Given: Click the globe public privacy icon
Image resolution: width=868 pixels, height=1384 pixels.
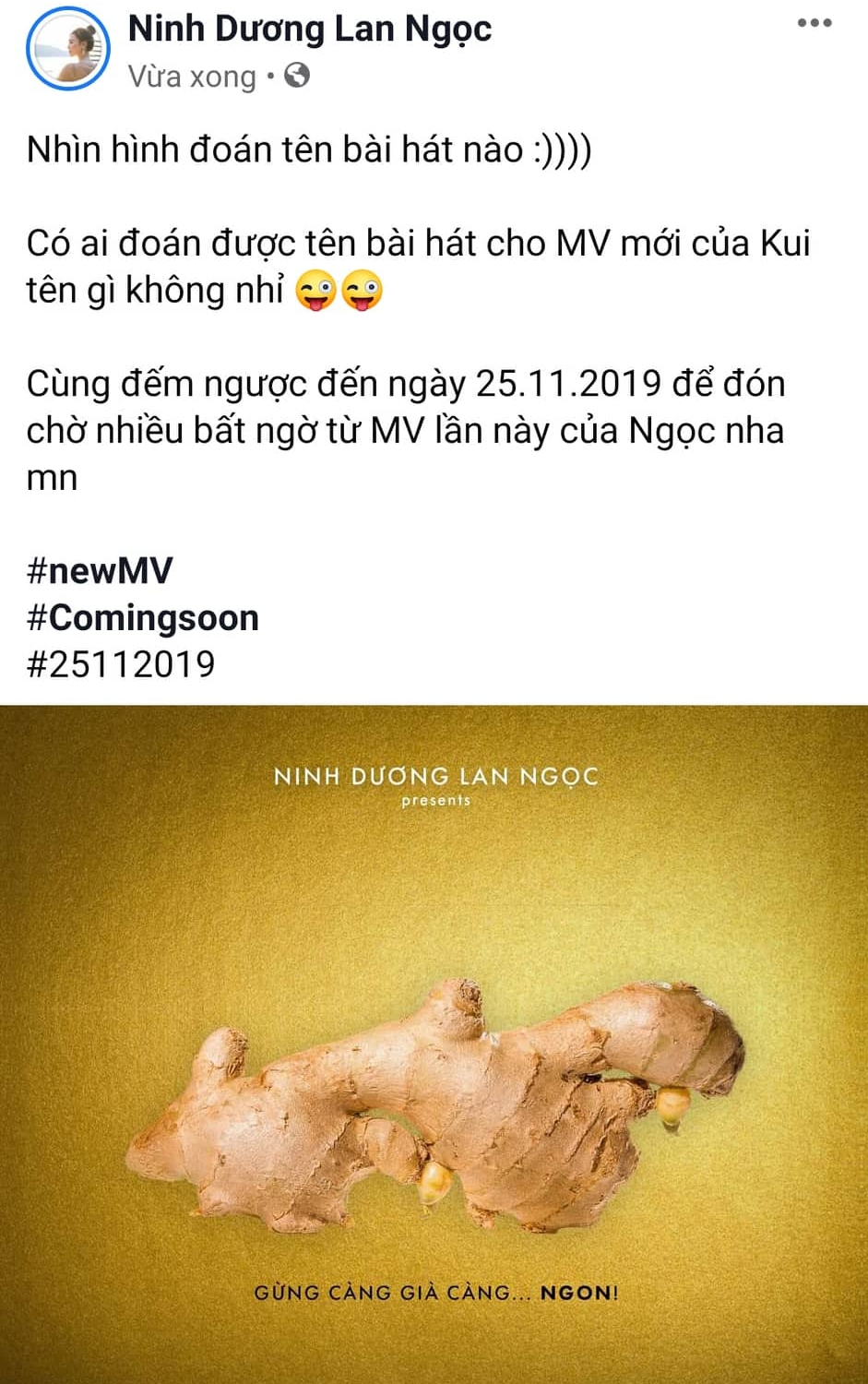Looking at the screenshot, I should tap(297, 76).
